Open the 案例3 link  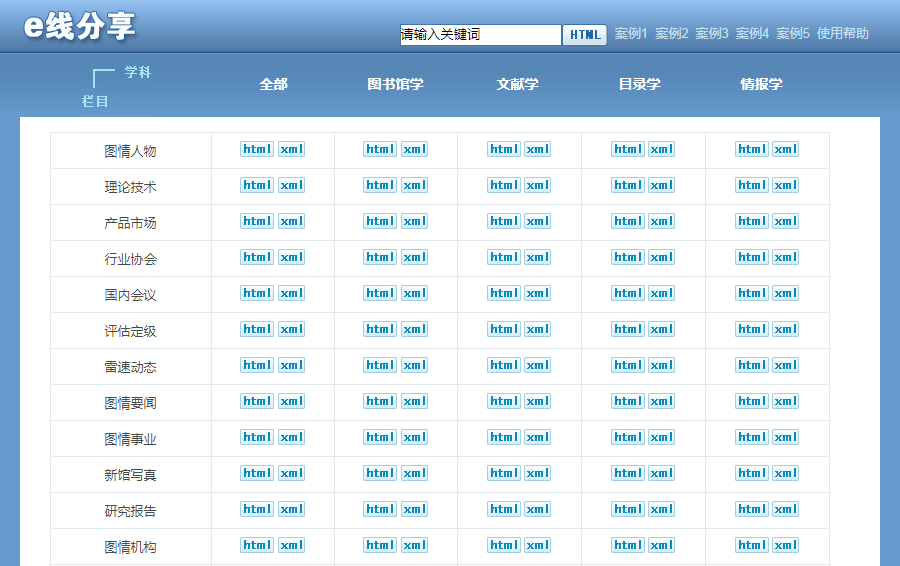click(712, 34)
